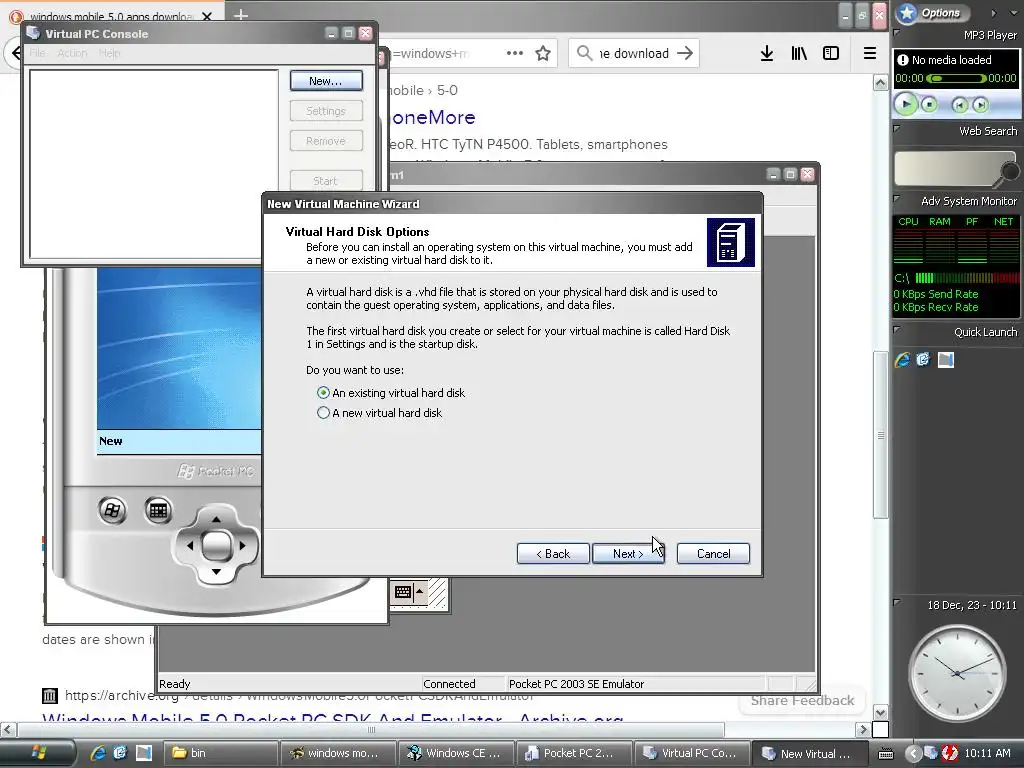Open the sidebar's down-arrow menu
The height and width of the screenshot is (768, 1024).
tap(1014, 13)
